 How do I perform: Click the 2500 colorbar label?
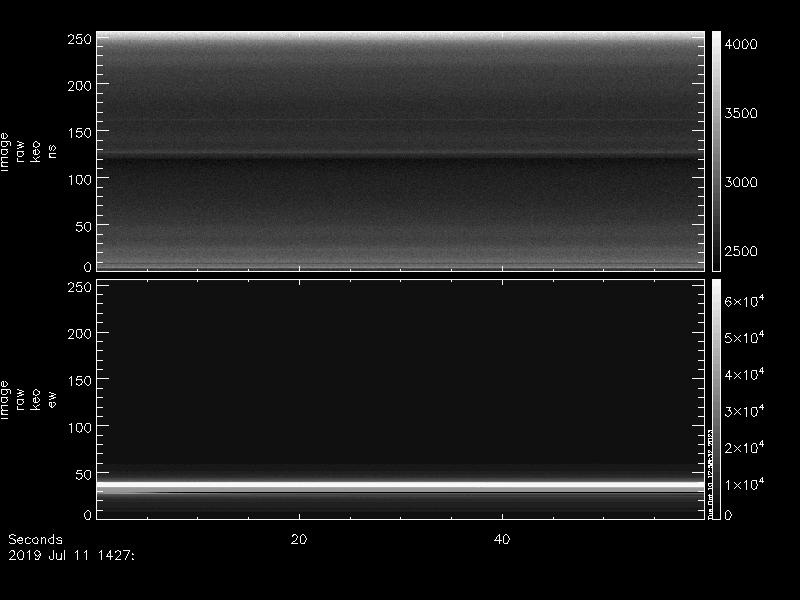[x=741, y=251]
